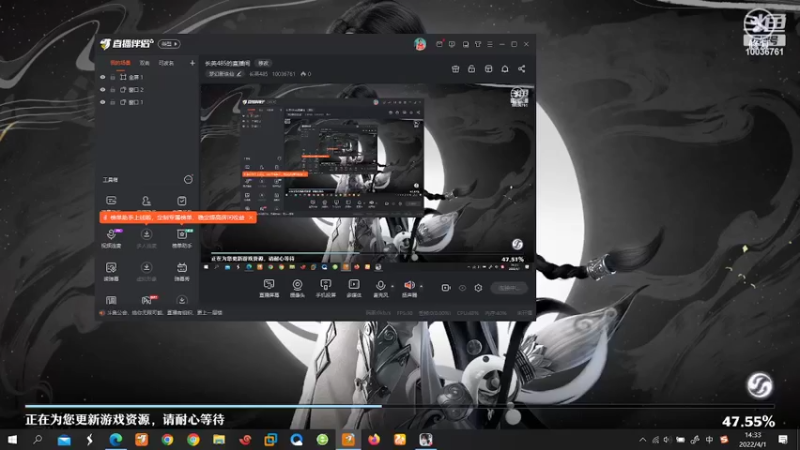Toggle the eye preview icon in bottom bar
This screenshot has width=800, height=450.
(462, 288)
